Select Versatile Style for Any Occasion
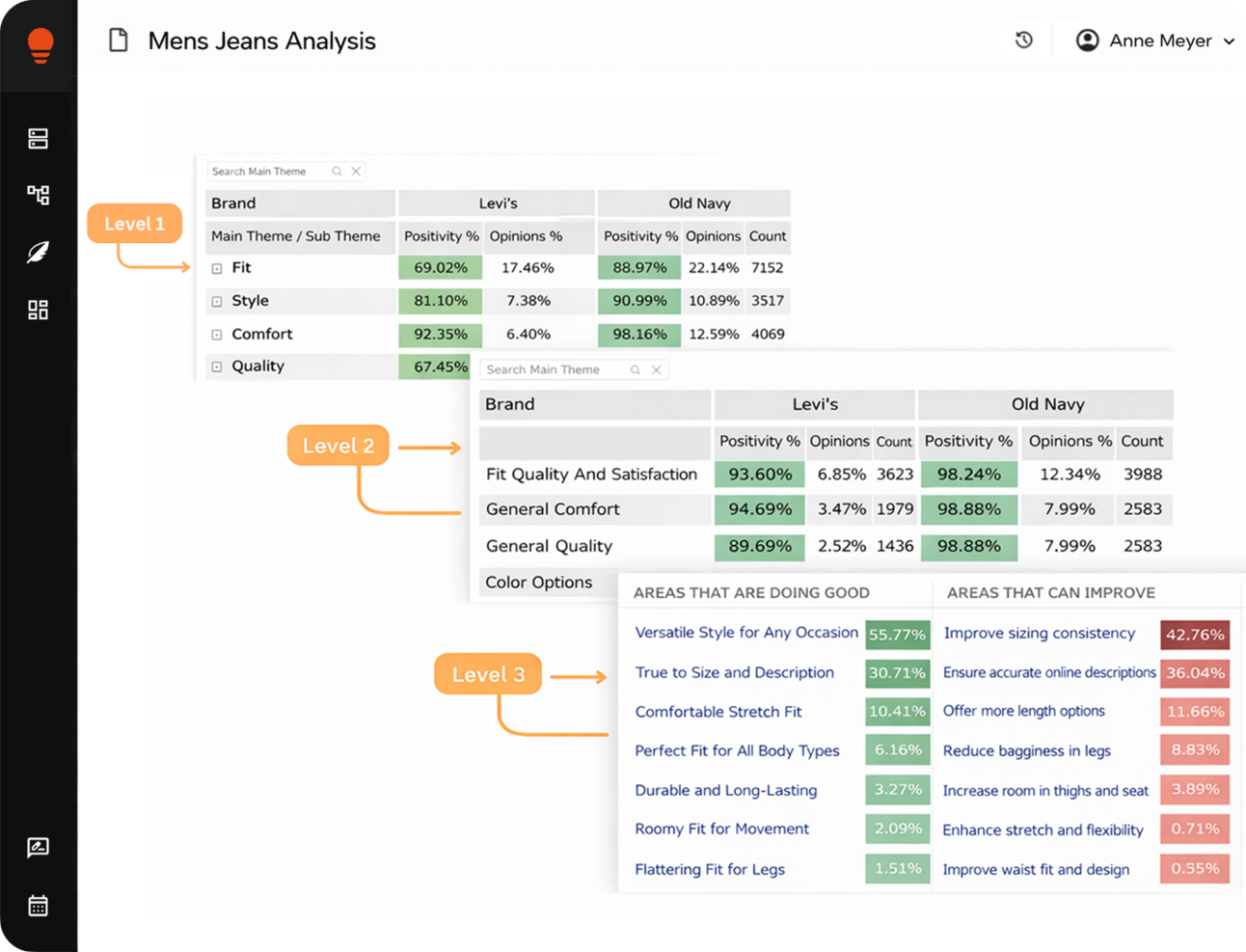This screenshot has height=952, width=1246. click(x=746, y=634)
